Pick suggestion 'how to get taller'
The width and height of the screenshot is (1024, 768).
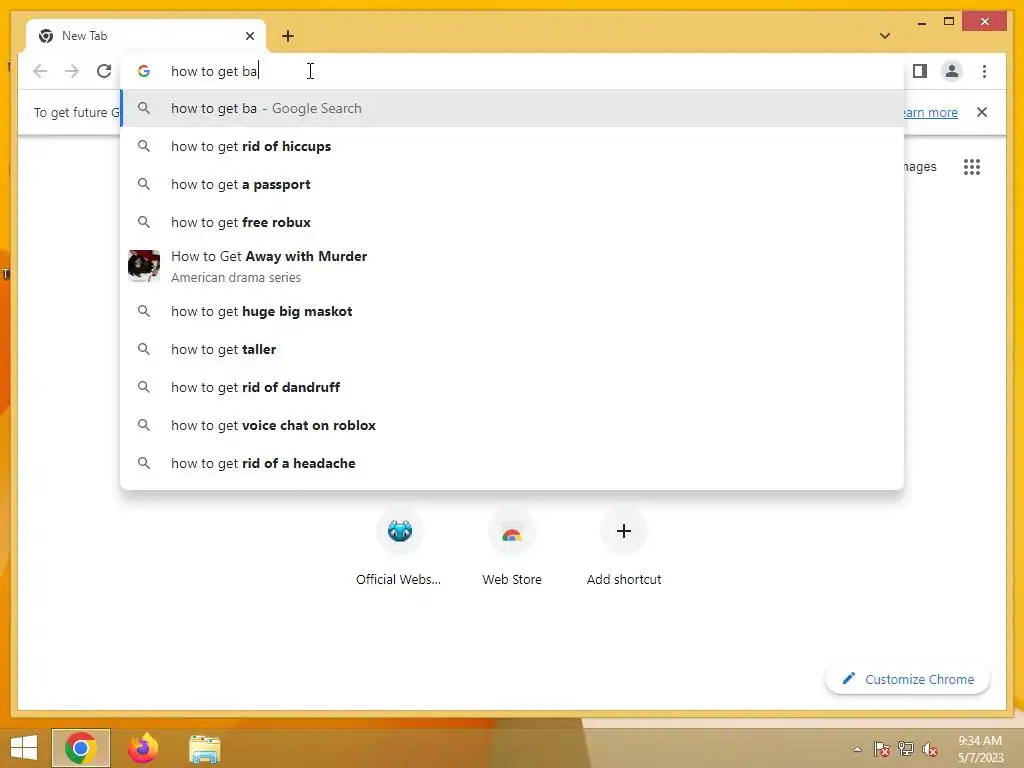point(513,349)
